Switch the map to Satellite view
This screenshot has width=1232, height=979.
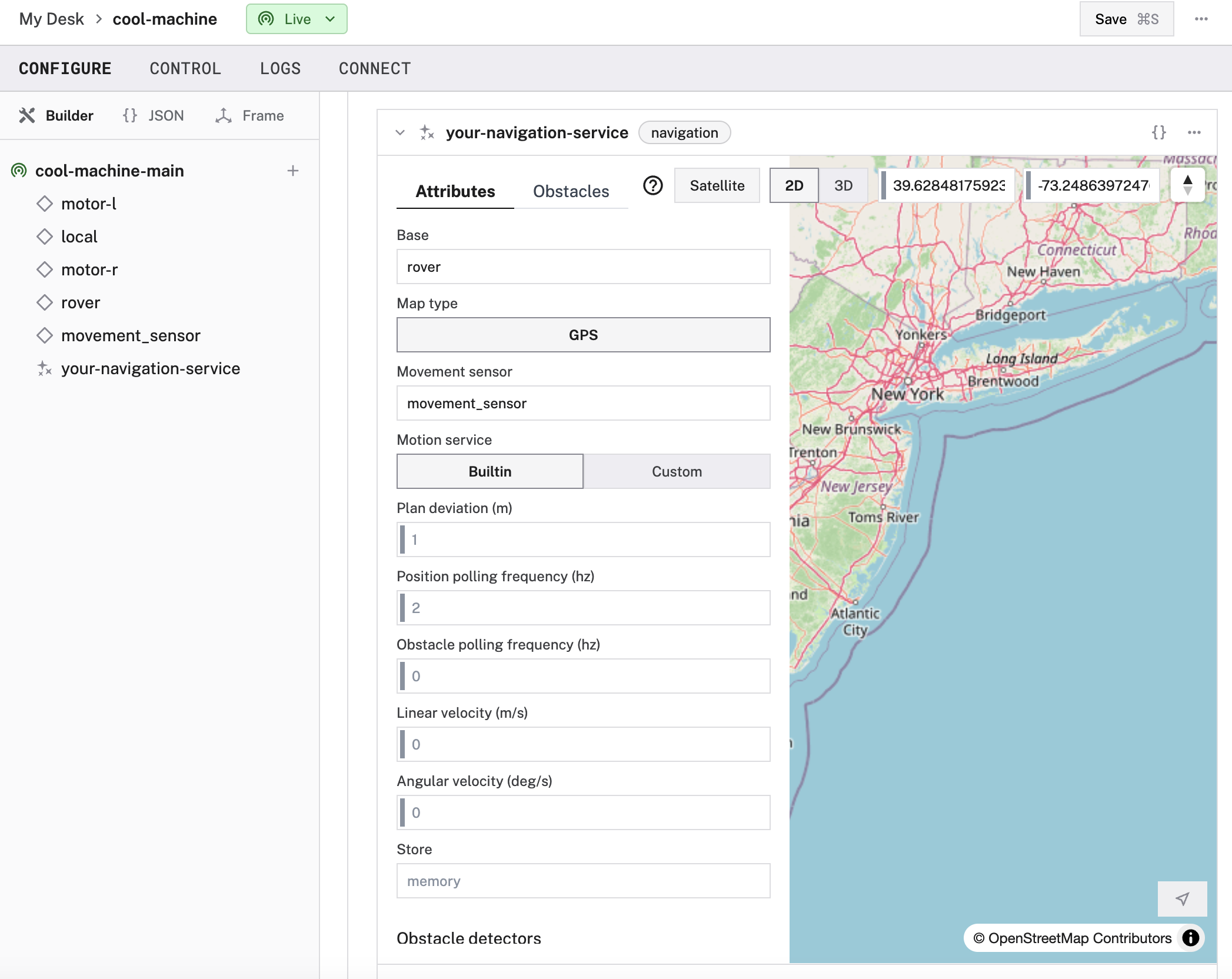717,185
